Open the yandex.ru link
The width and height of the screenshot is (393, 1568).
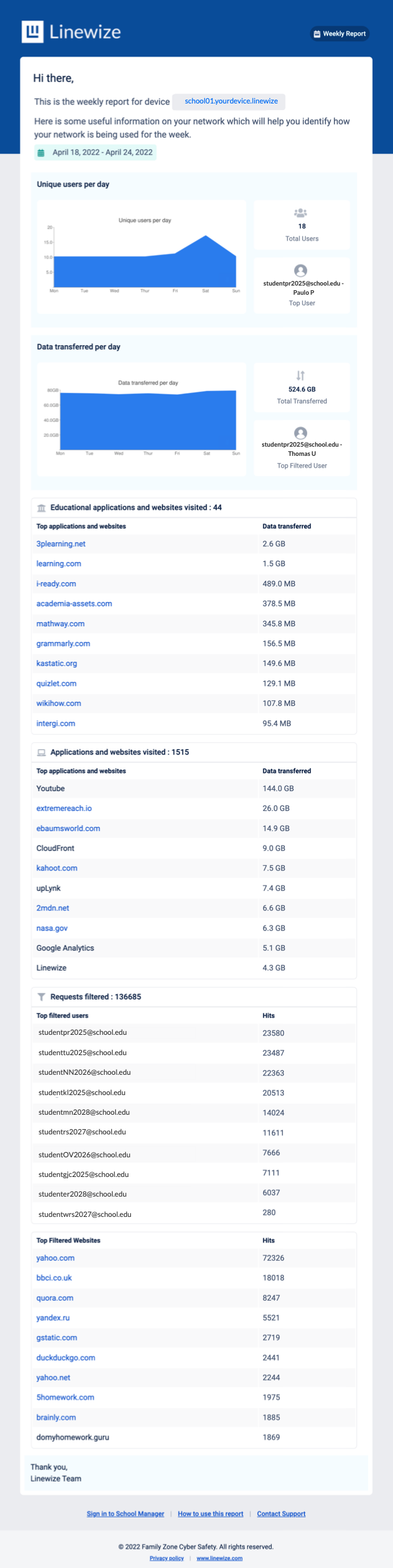point(53,1318)
